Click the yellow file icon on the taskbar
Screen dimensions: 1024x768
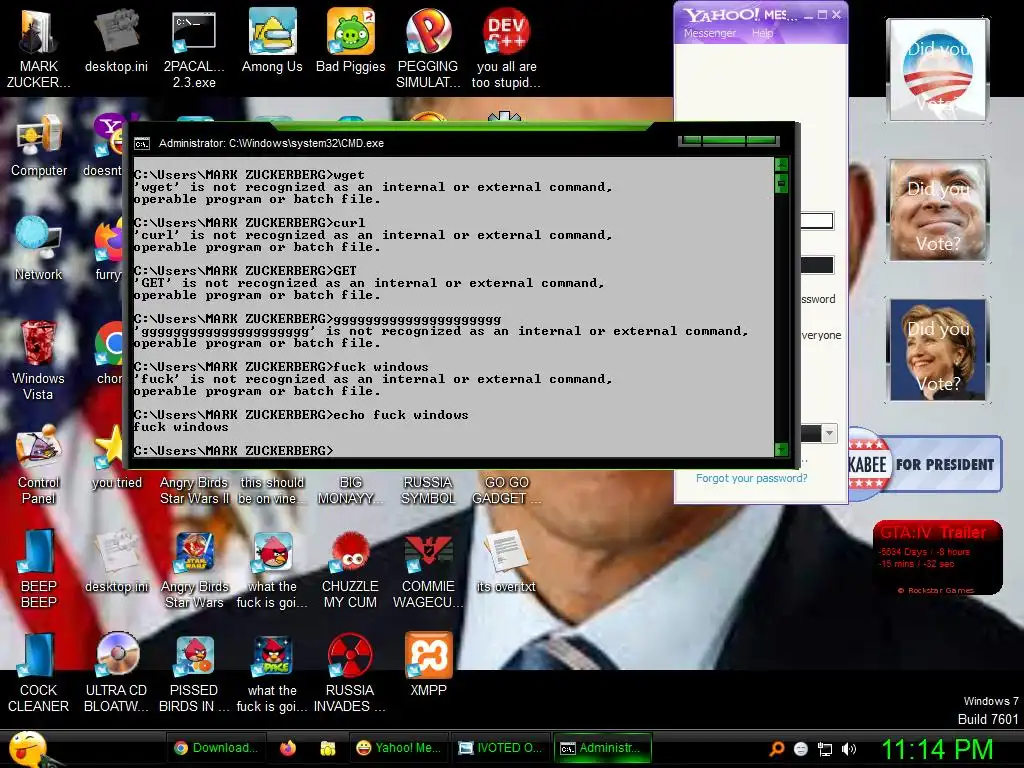(x=328, y=748)
